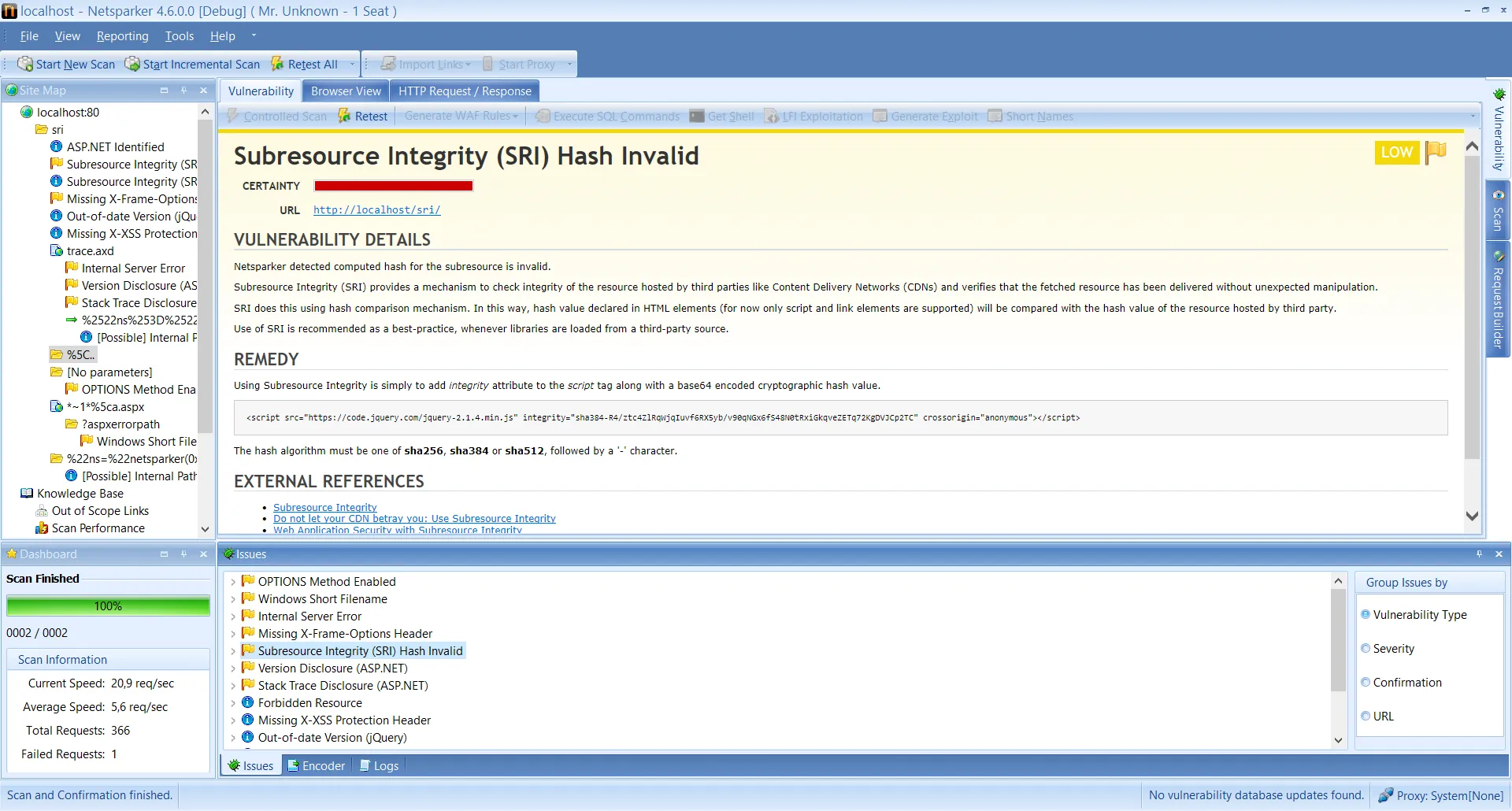Switch to the Browser View tab
Screen dimensions: 1512x811
[346, 91]
